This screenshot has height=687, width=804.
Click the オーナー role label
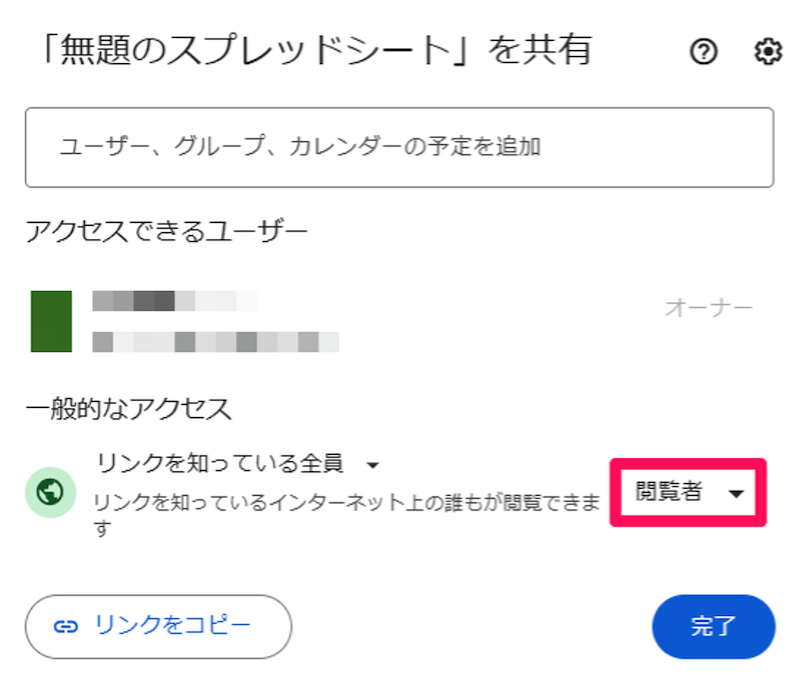pyautogui.click(x=708, y=308)
